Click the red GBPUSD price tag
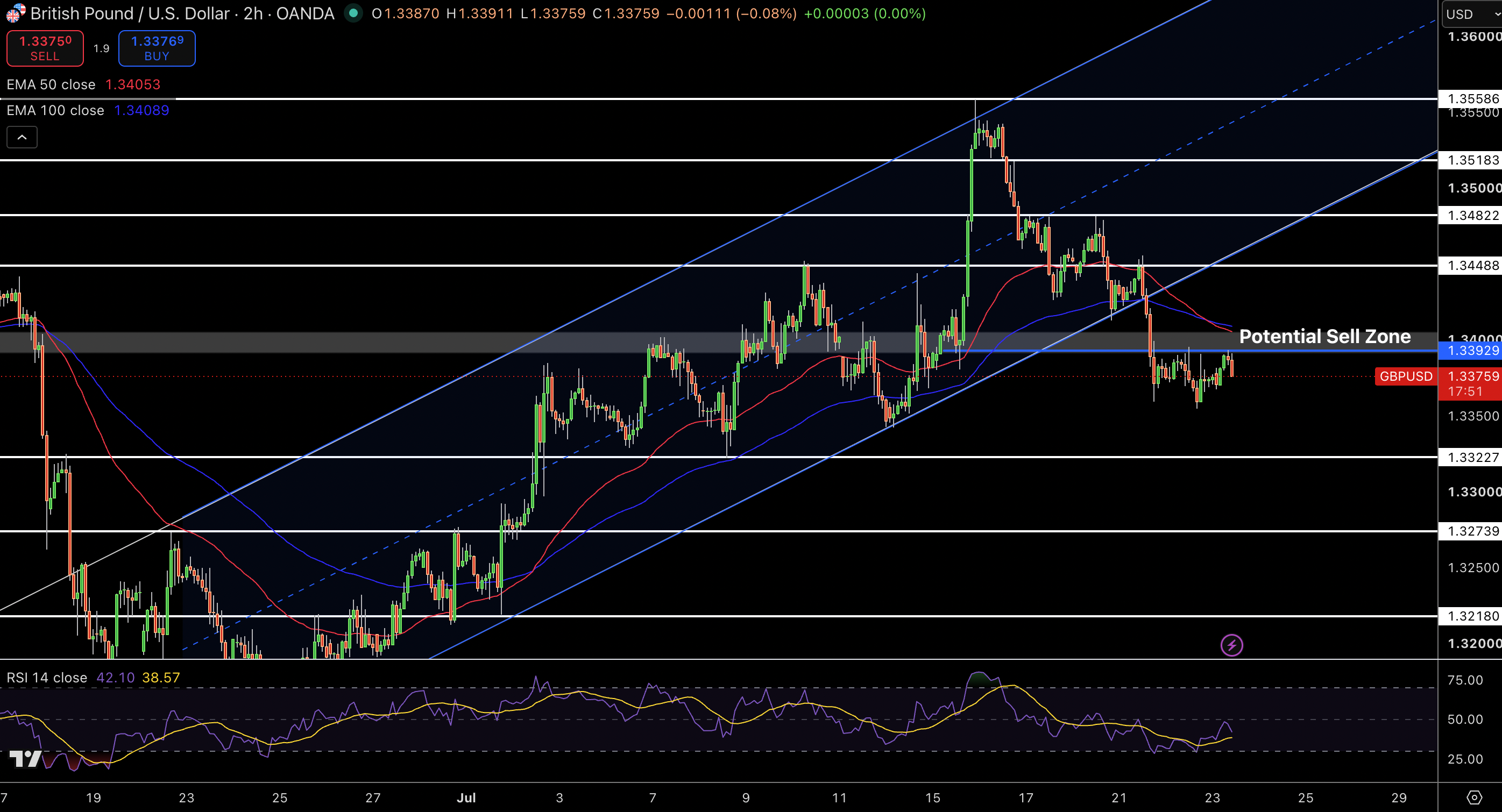 [x=1406, y=376]
